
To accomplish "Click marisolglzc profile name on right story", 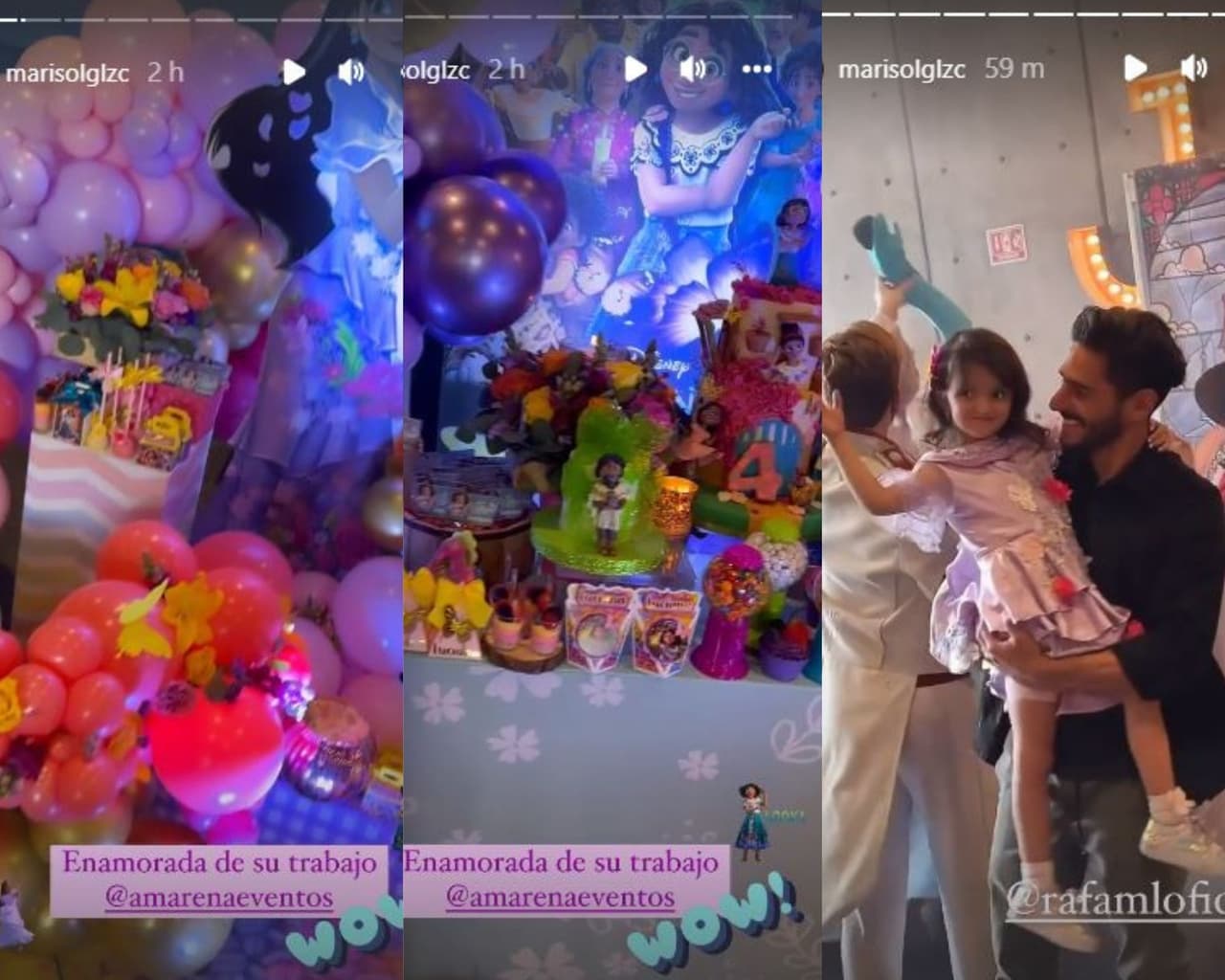I will [x=901, y=69].
